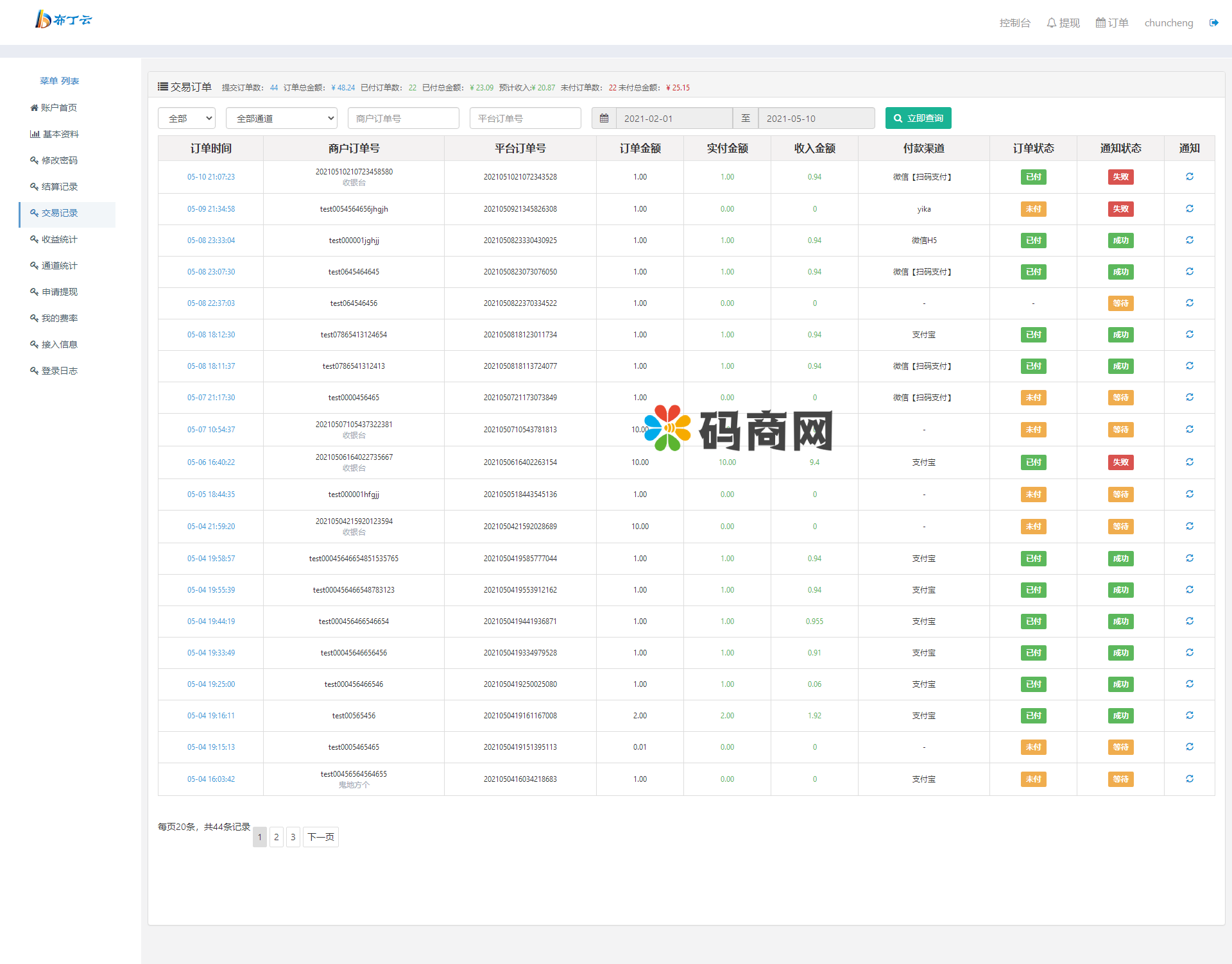Expand the 全部通道 channel dropdown

tap(282, 119)
